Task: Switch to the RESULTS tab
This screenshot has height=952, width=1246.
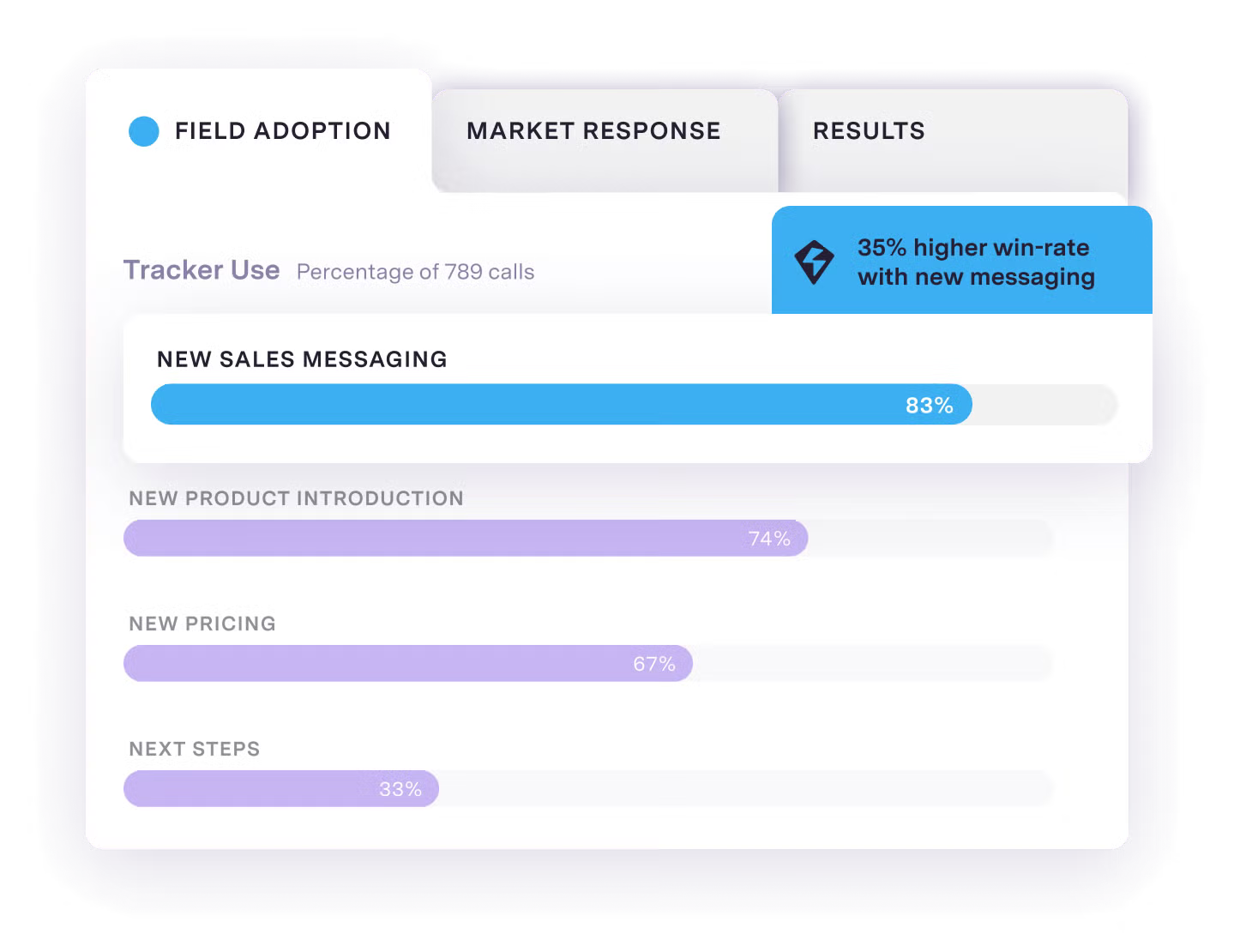Action: point(870,130)
